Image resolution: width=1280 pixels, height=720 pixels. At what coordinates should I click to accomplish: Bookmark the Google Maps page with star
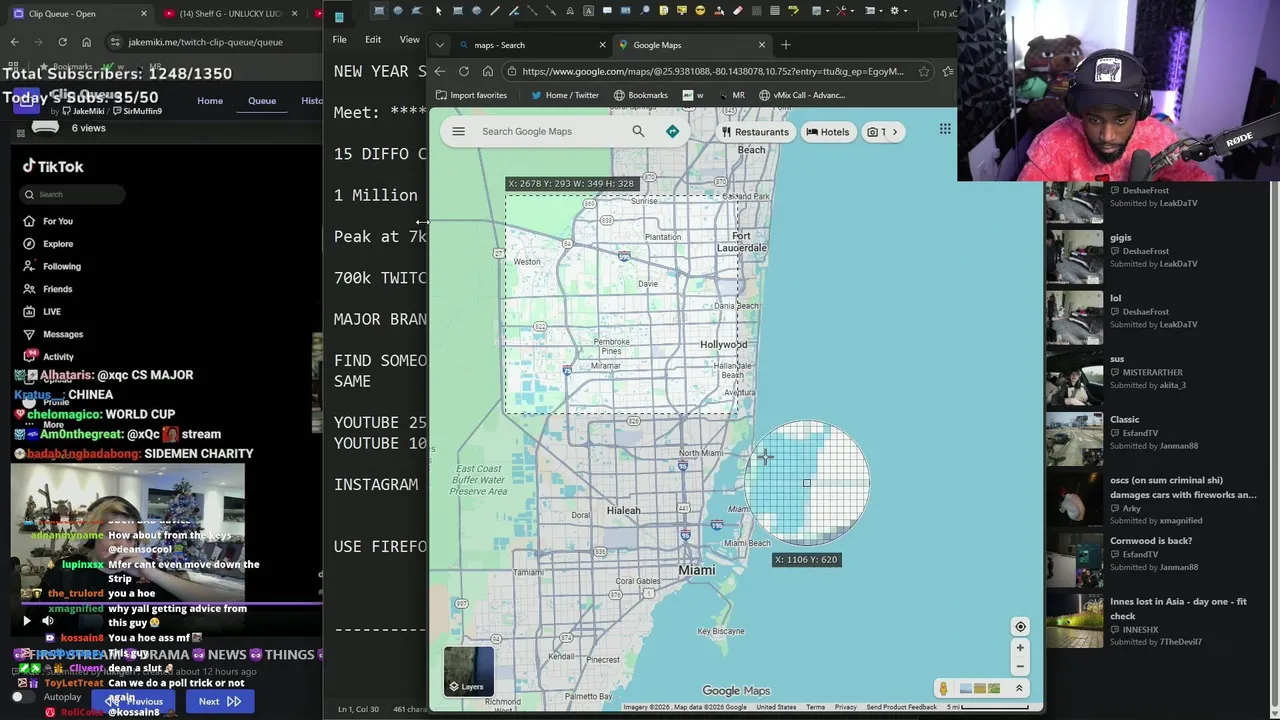pos(924,71)
